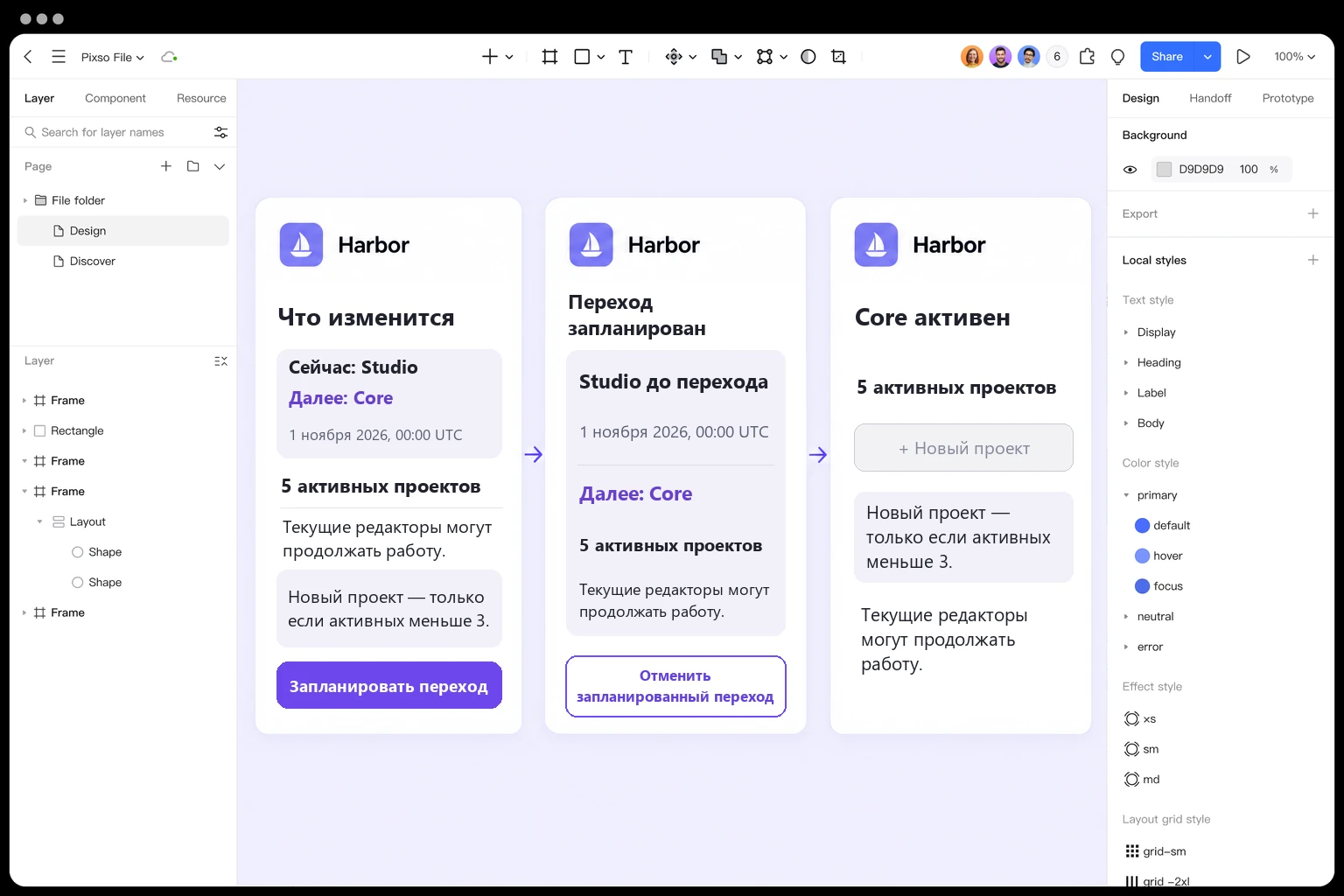Pick the Rectangle shape tool

pyautogui.click(x=582, y=57)
